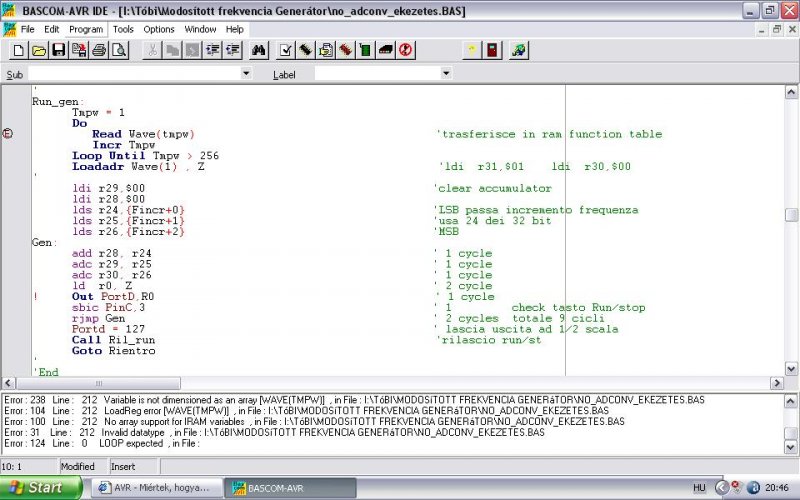Print the source with printer icon
Screen dimensions: 800x500
pyautogui.click(x=99, y=50)
